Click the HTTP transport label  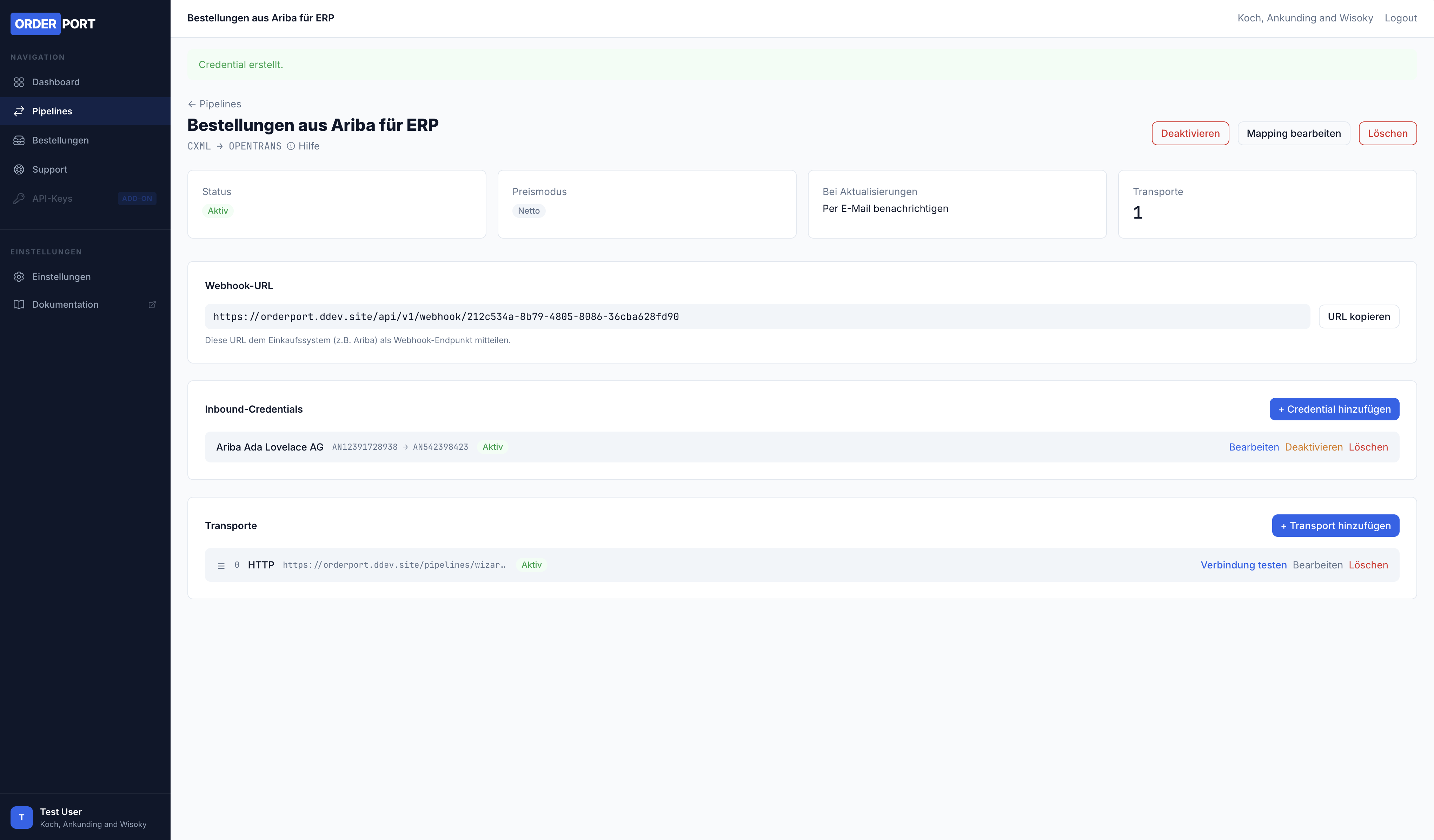261,565
